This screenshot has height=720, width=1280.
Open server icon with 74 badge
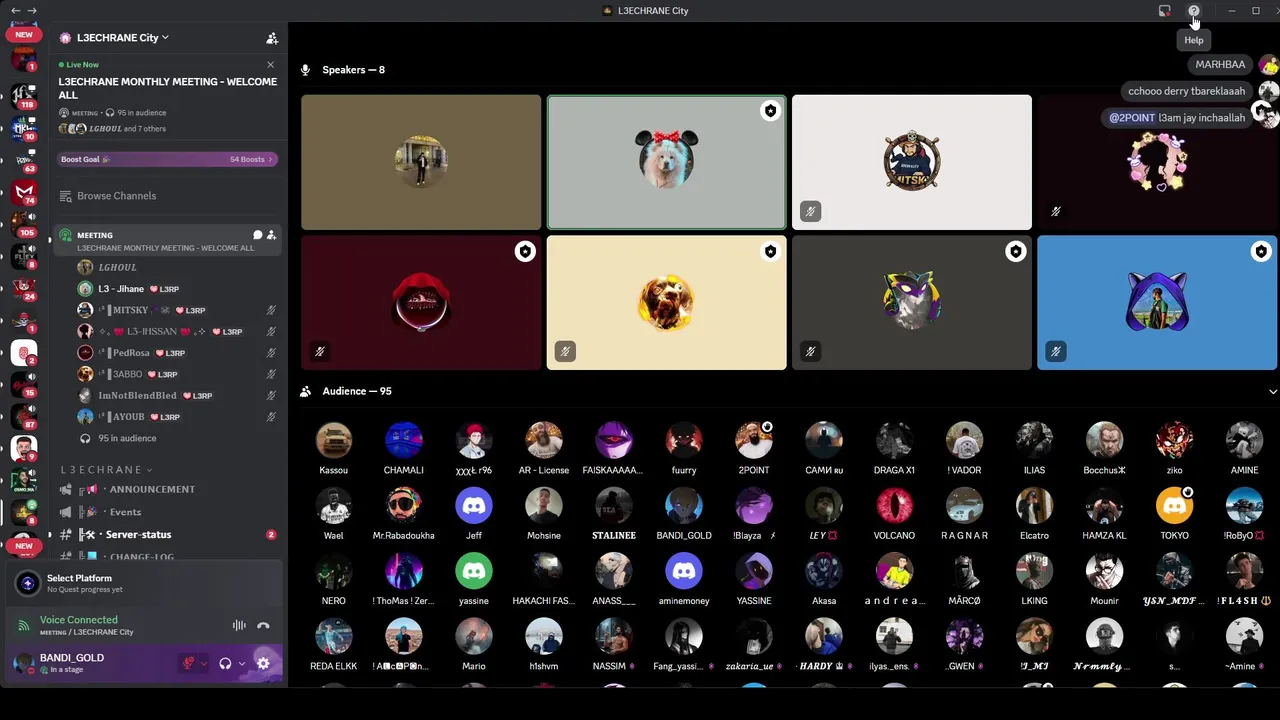(x=24, y=191)
